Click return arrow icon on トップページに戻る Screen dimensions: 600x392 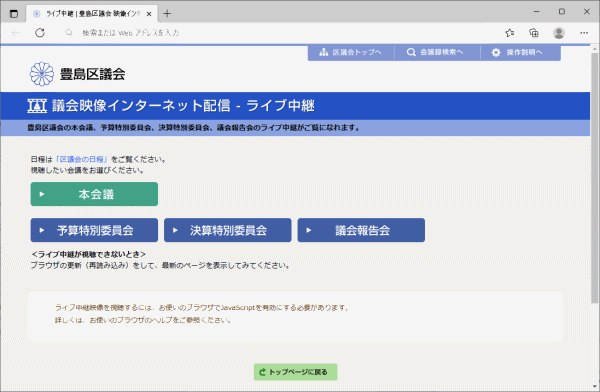pos(262,372)
